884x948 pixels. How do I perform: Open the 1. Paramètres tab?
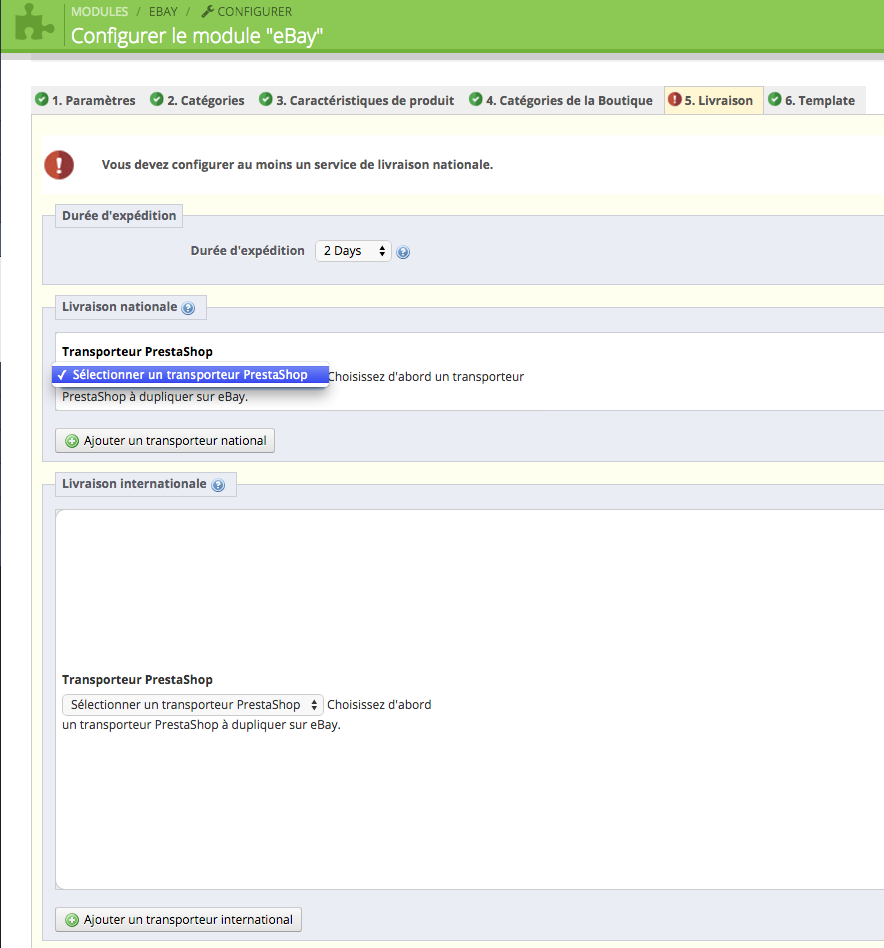coord(86,100)
